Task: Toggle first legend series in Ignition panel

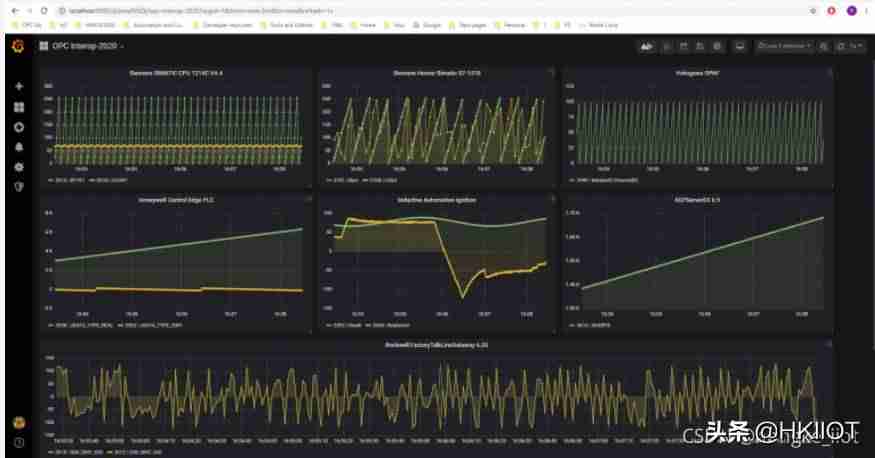Action: tap(343, 325)
